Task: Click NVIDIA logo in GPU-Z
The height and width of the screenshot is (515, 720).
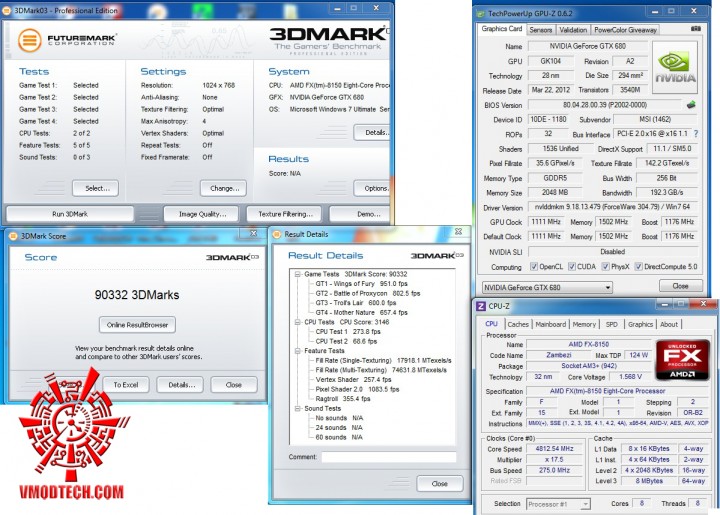Action: 675,67
